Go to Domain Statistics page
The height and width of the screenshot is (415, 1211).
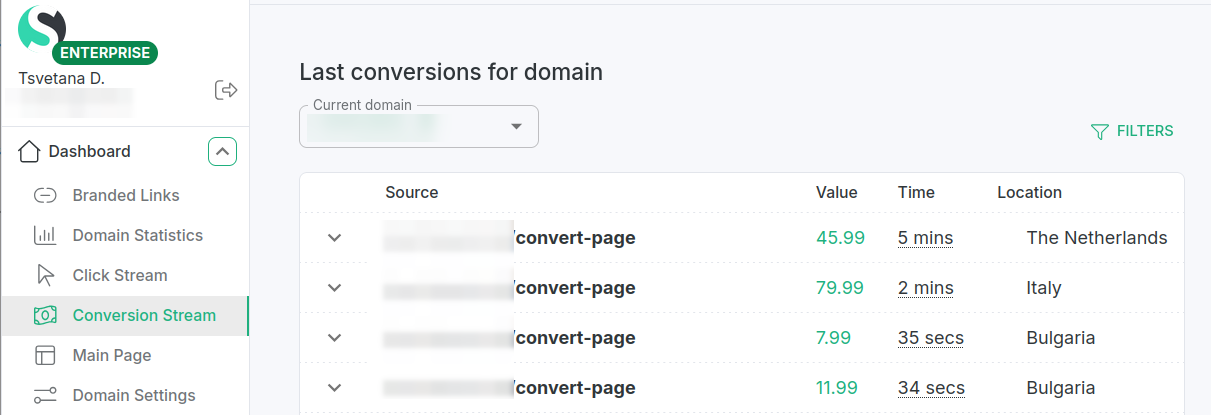(x=137, y=236)
